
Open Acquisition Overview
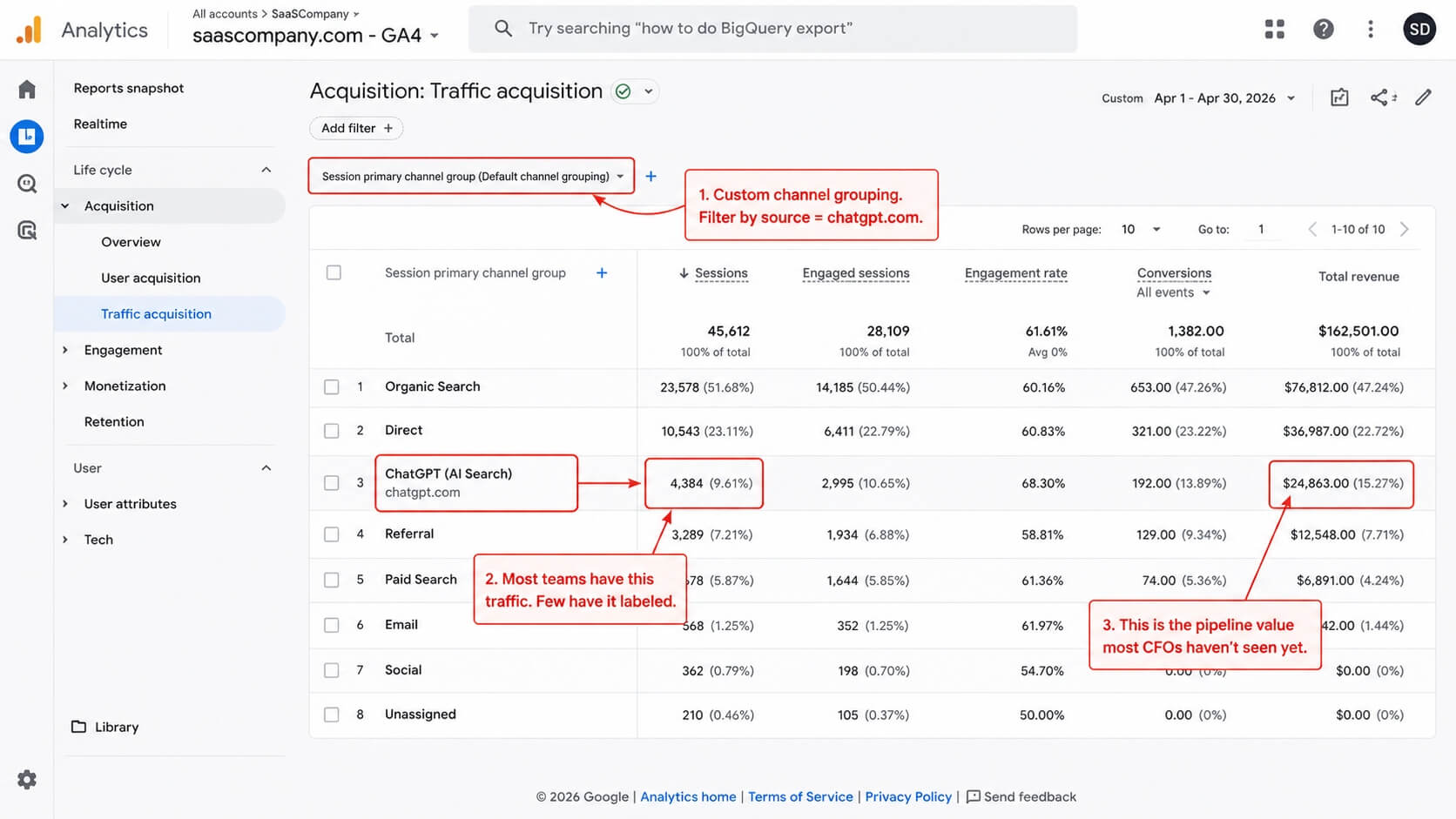click(131, 242)
